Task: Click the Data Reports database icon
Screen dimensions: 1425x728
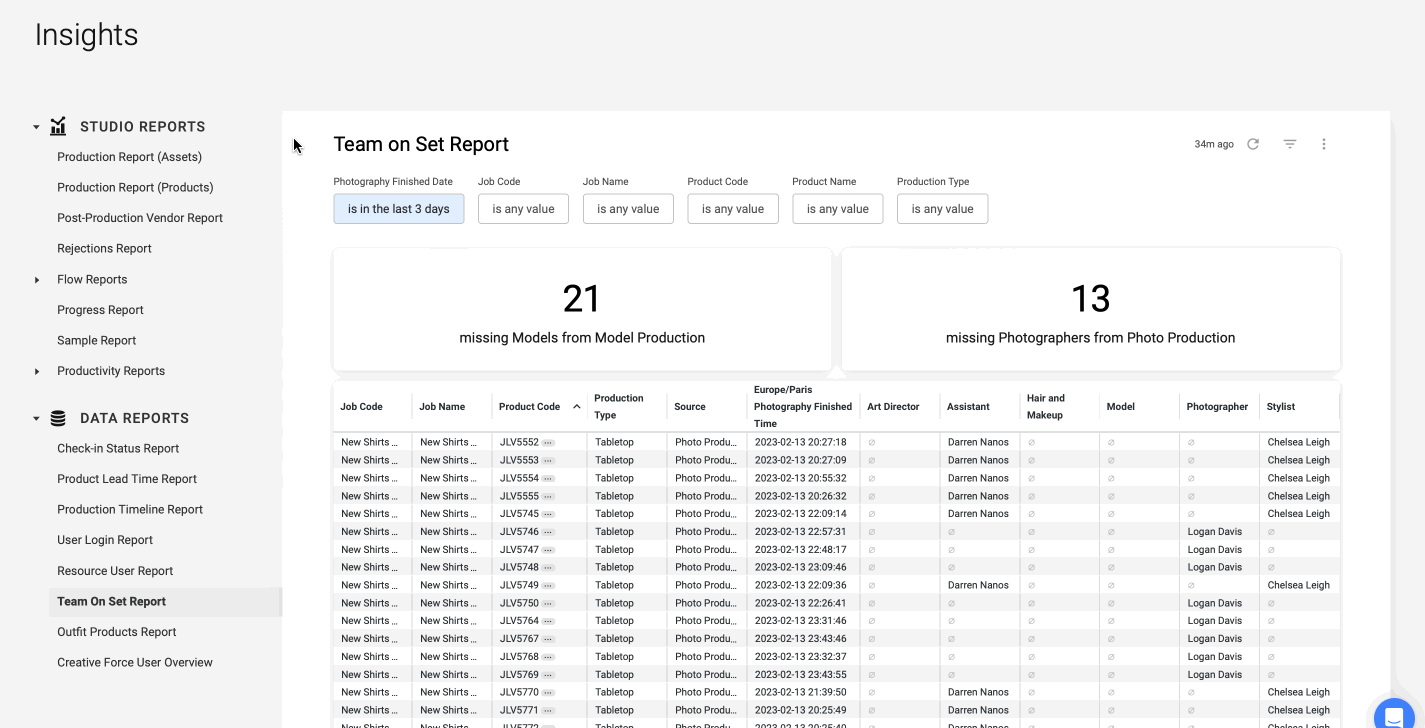Action: pos(58,418)
